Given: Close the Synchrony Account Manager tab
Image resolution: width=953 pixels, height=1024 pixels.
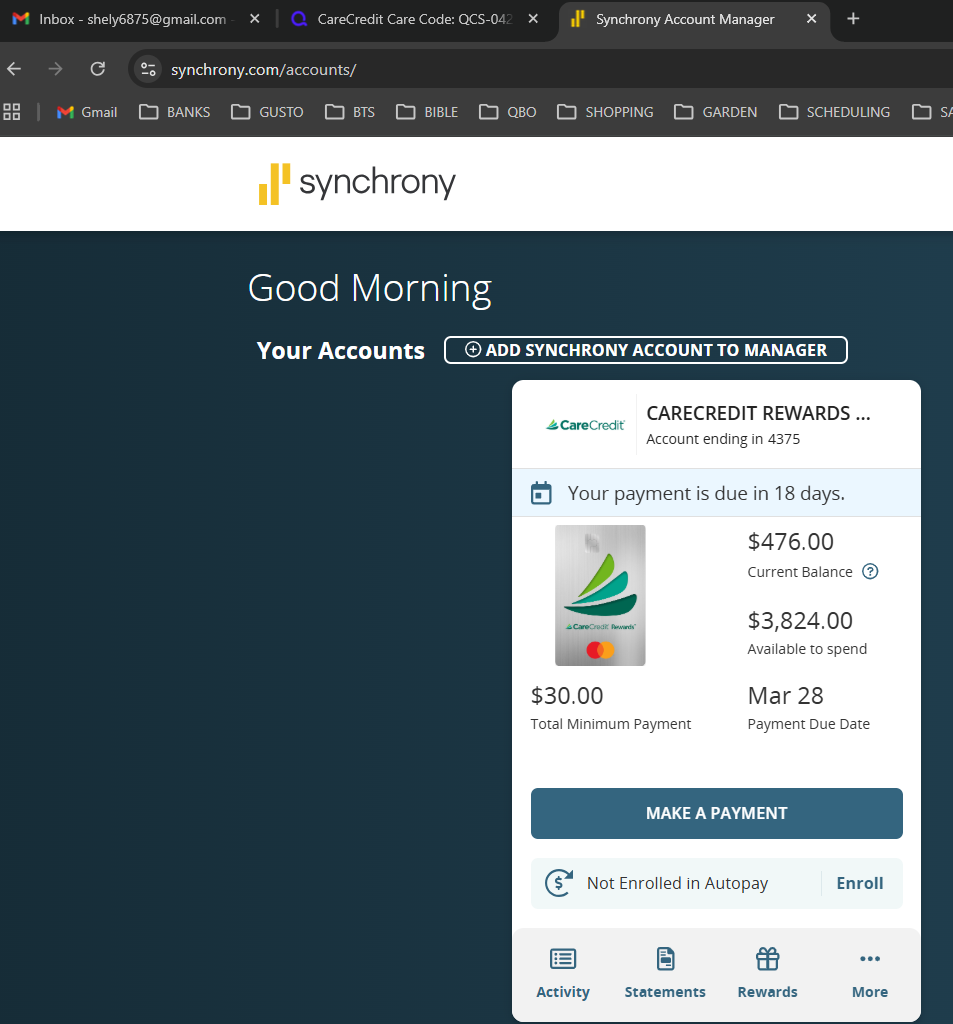Looking at the screenshot, I should point(811,19).
